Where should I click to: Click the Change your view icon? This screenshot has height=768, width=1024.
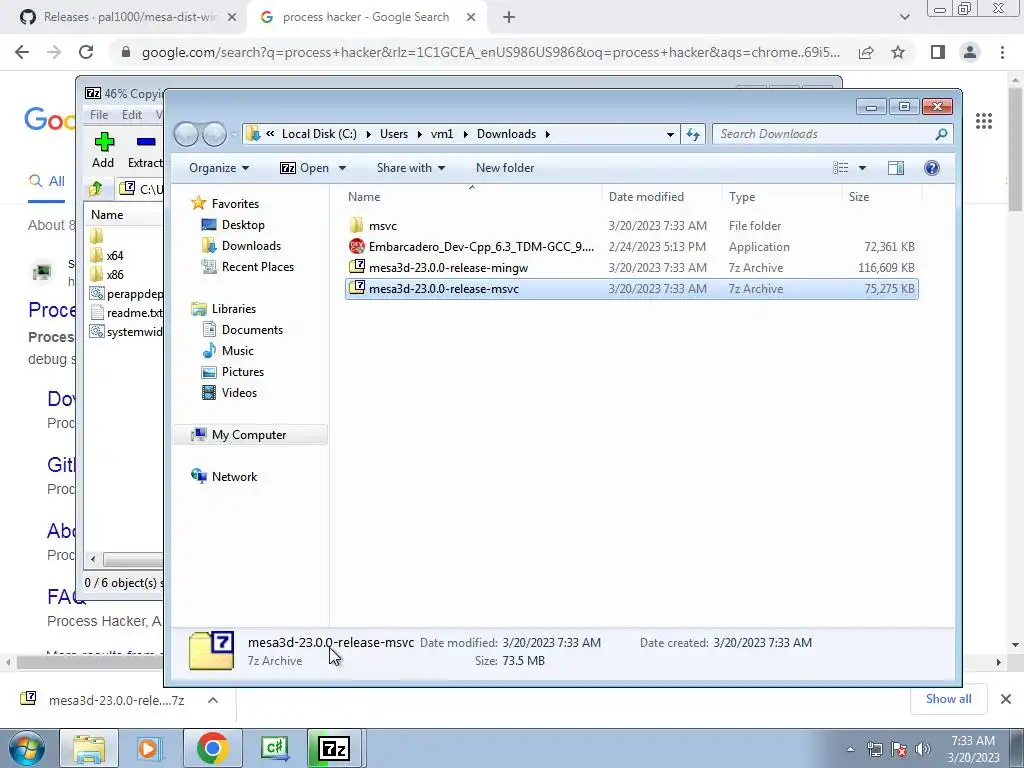[x=841, y=168]
